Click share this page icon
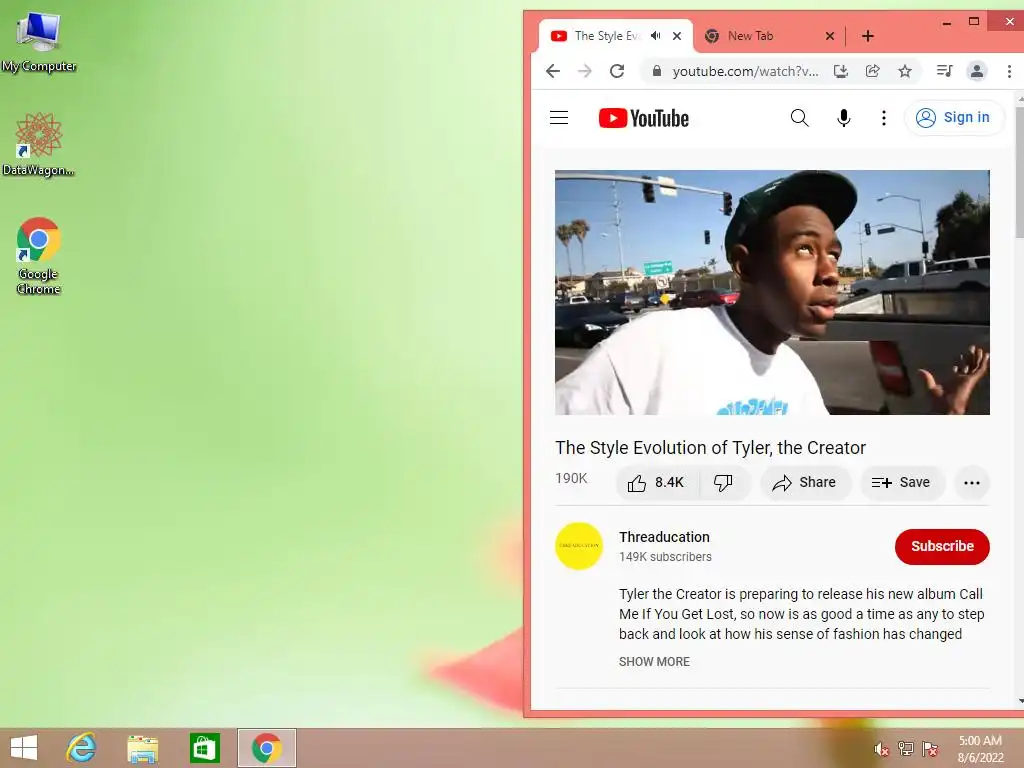Viewport: 1024px width, 768px height. pos(872,71)
